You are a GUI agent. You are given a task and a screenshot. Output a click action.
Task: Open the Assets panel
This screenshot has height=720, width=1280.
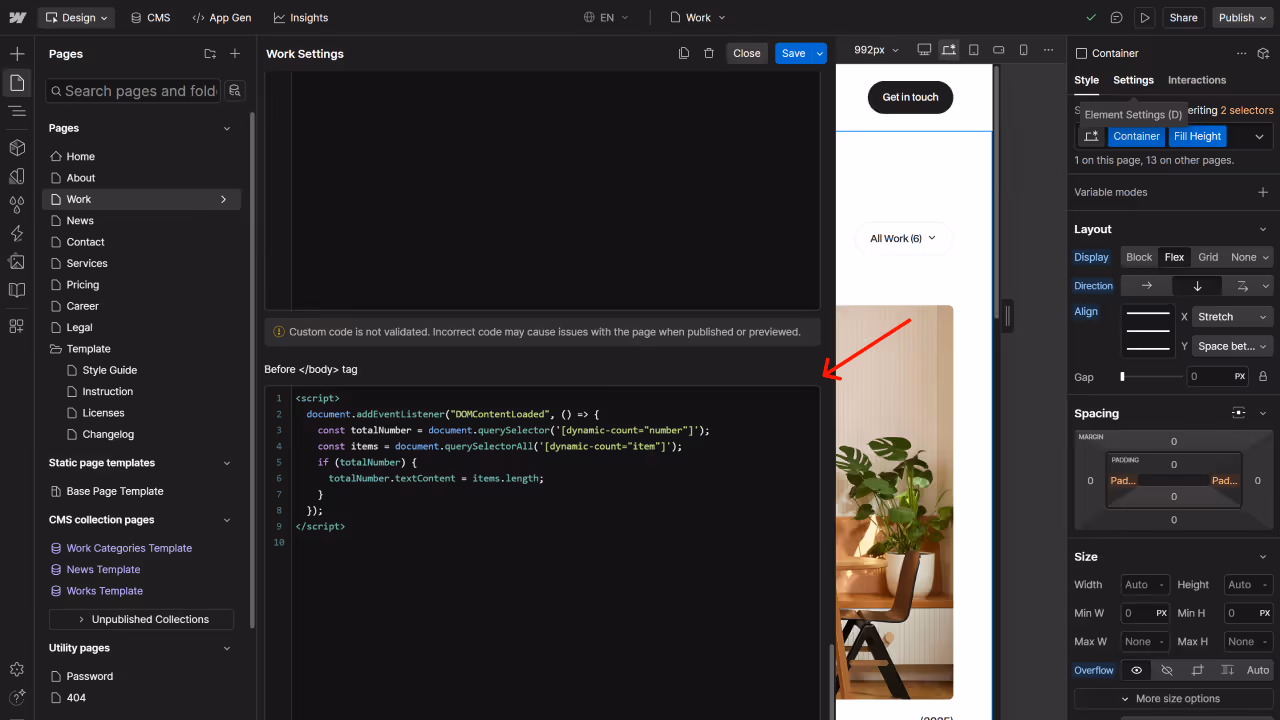16,262
